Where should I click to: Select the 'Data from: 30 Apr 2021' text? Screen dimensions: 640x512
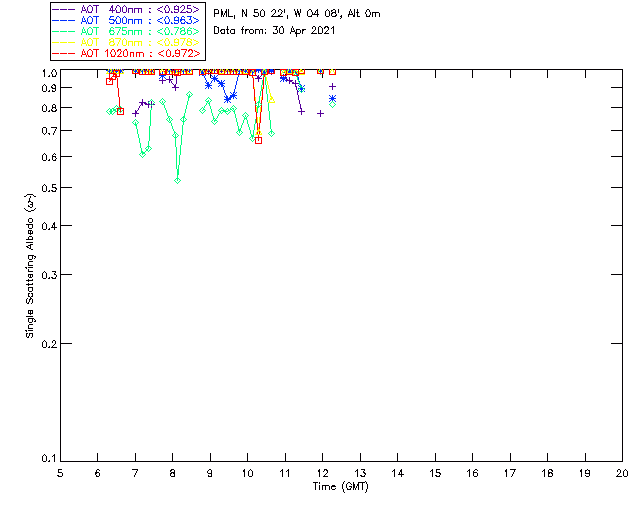[274, 31]
